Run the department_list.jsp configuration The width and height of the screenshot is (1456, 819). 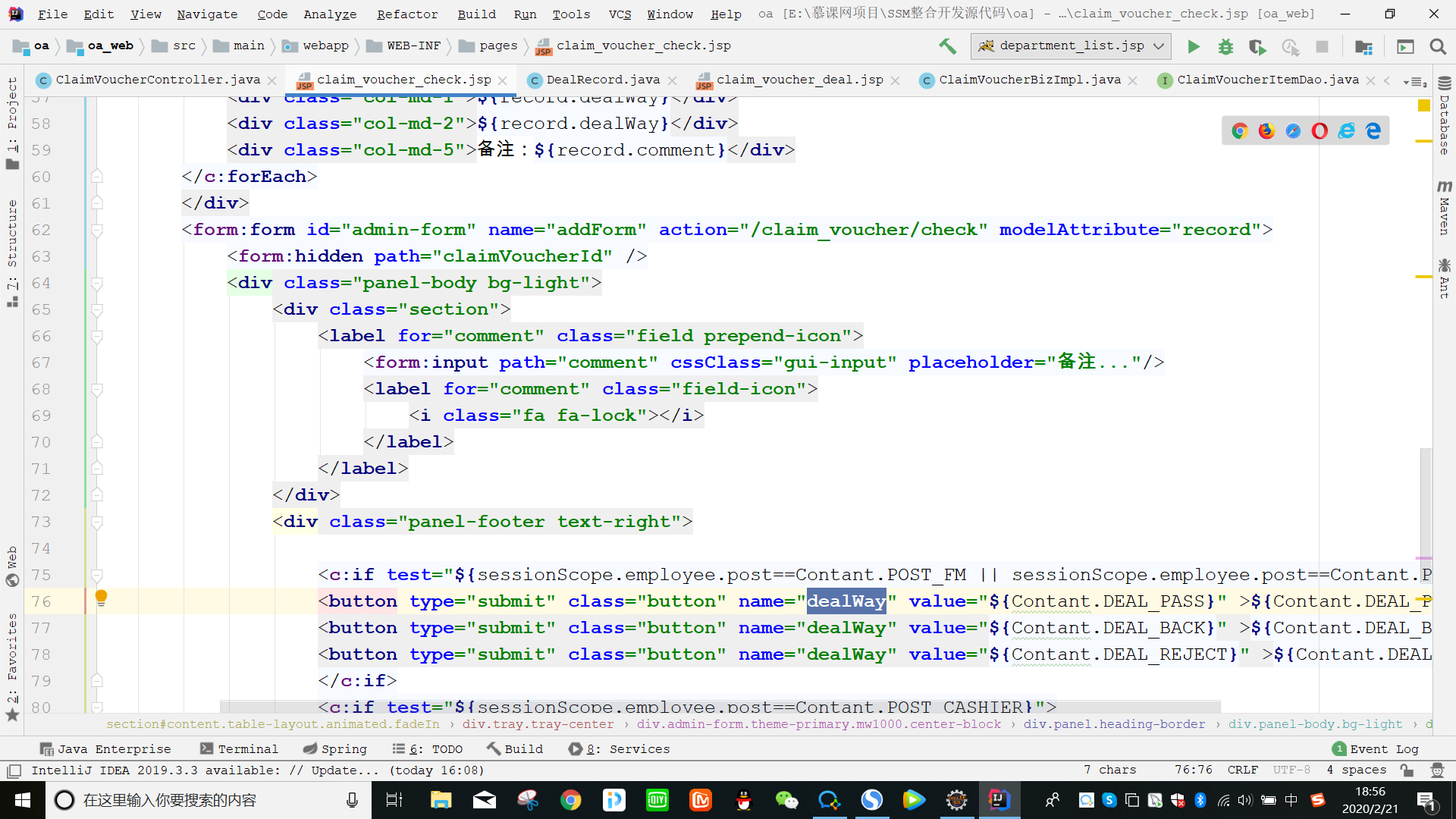click(x=1194, y=46)
